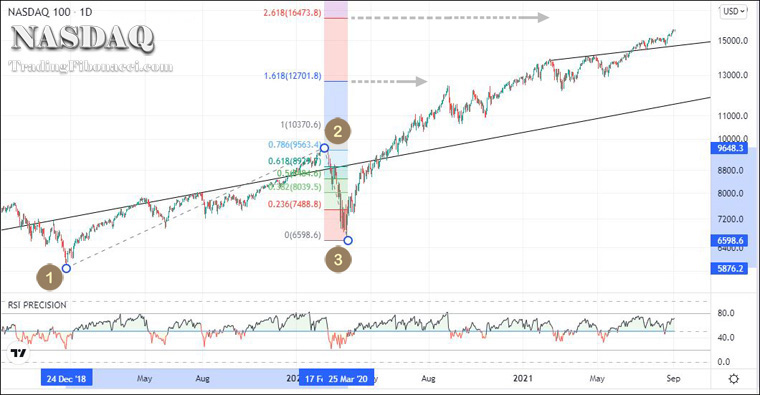The height and width of the screenshot is (395, 760).
Task: Click the 1(10370.6) Fibonacci level label
Action: tap(301, 125)
